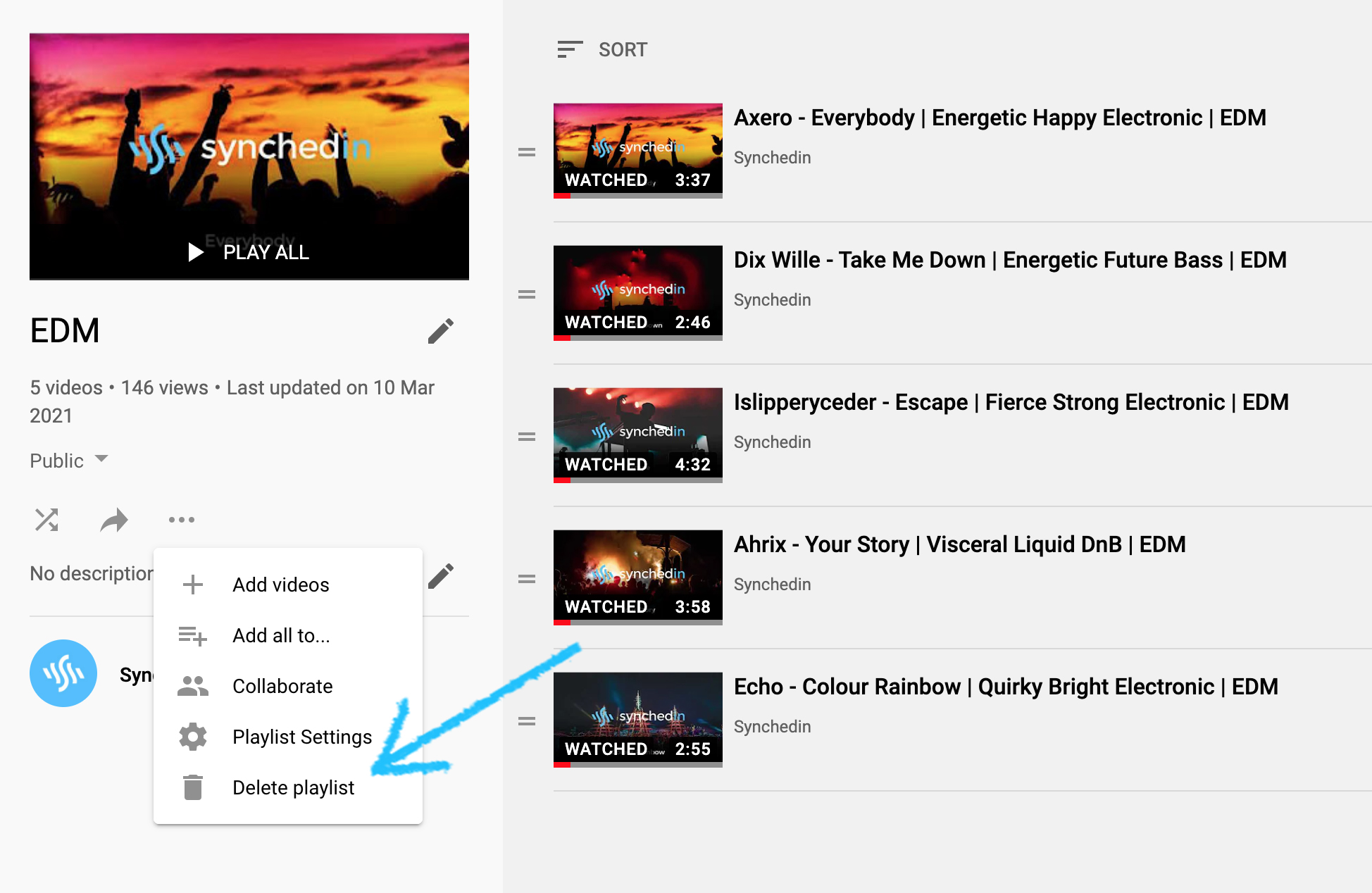This screenshot has height=893, width=1372.
Task: Open Synchedin channel under Islipperyceder video
Action: [773, 442]
